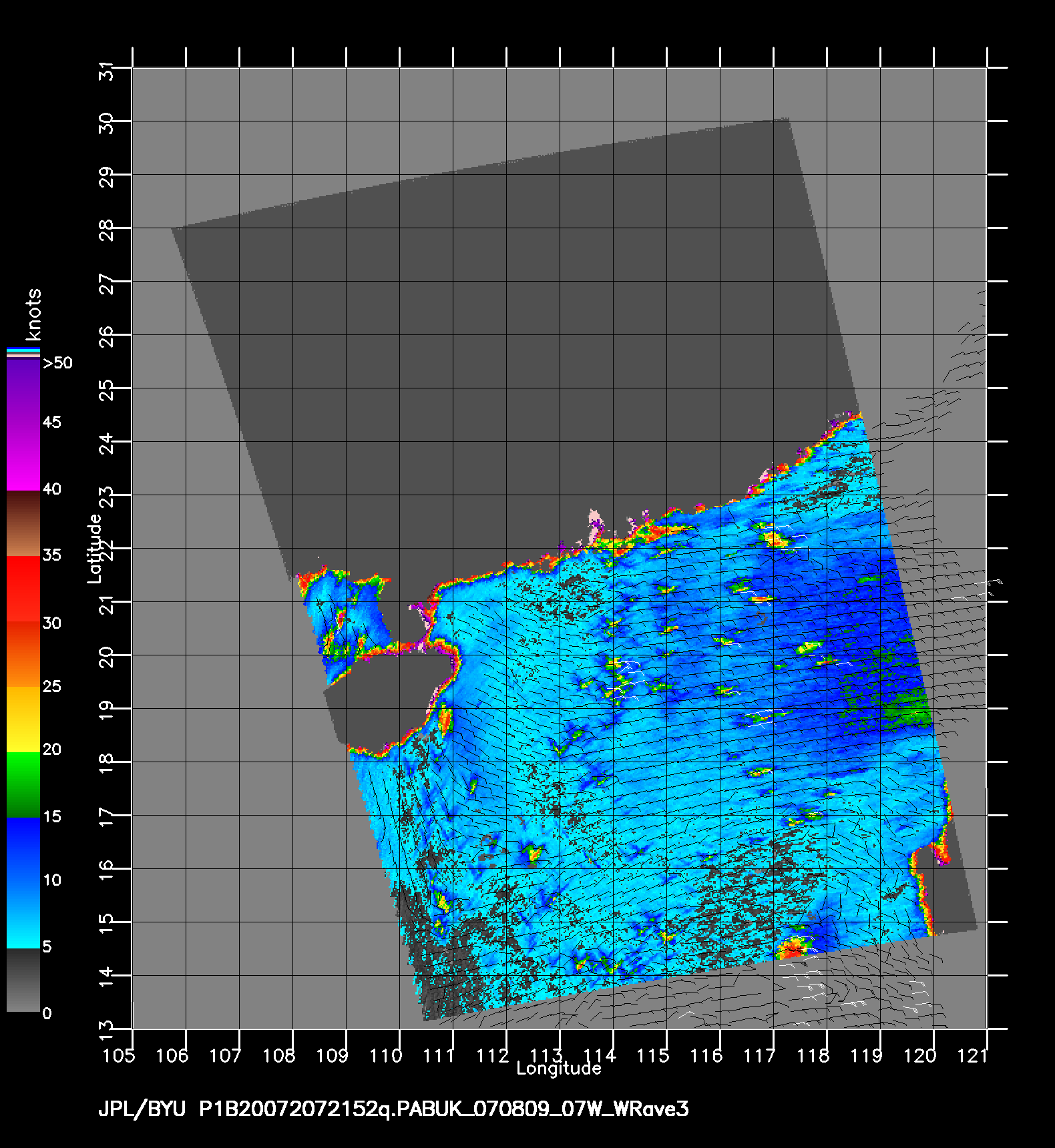
Task: Click longitude tick label '121'
Action: pos(974,1056)
